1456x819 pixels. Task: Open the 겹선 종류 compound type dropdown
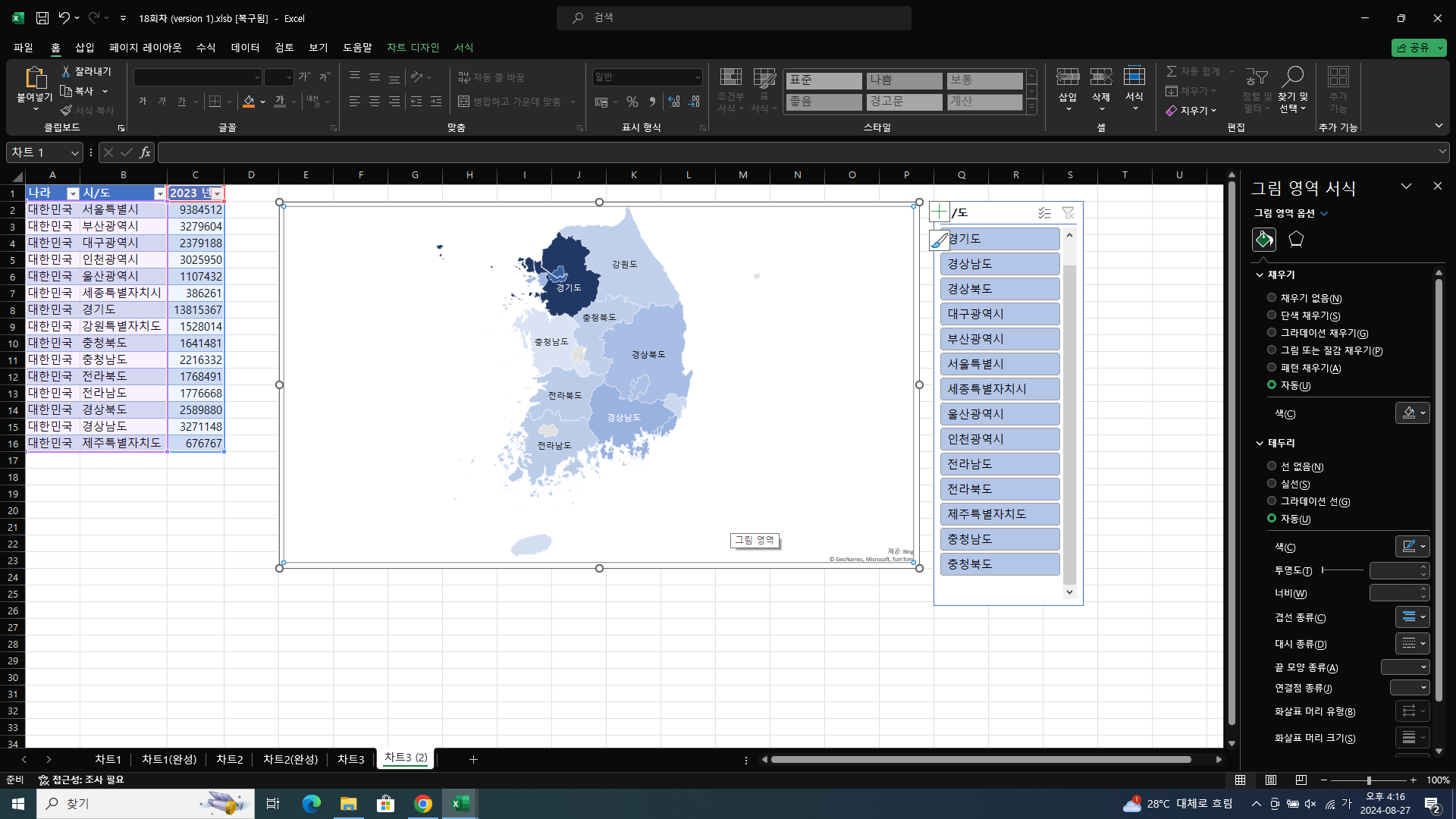(x=1412, y=617)
